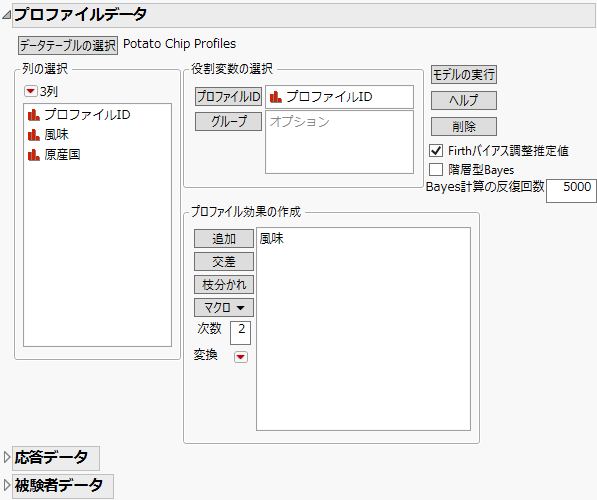Enable the 階層型Bayes checkbox
Screen dimensions: 597x500
pos(436,169)
